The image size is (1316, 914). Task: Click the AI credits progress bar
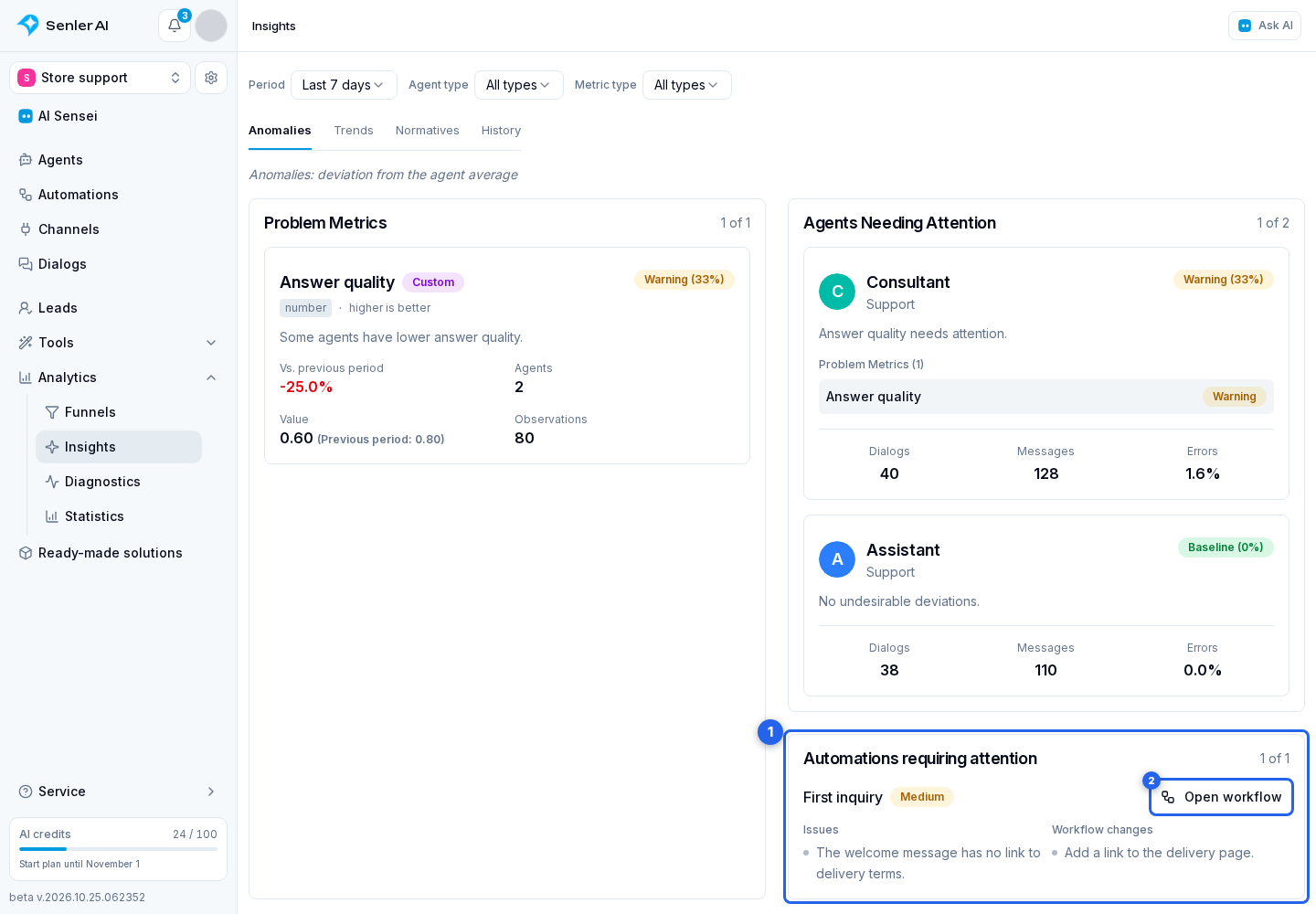pyautogui.click(x=118, y=849)
